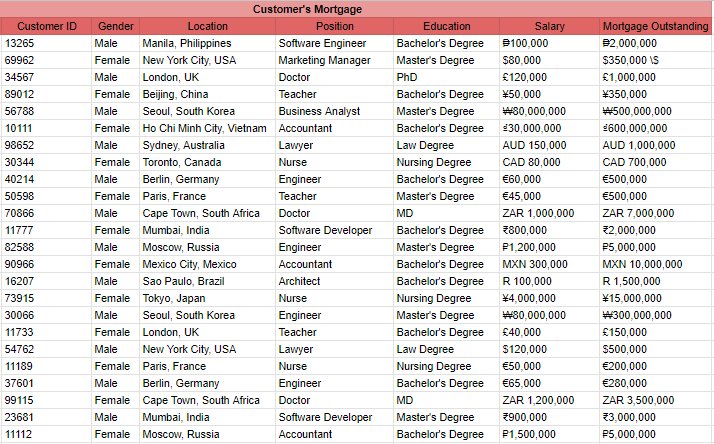The image size is (714, 444).
Task: Click the Salary column header
Action: (549, 26)
